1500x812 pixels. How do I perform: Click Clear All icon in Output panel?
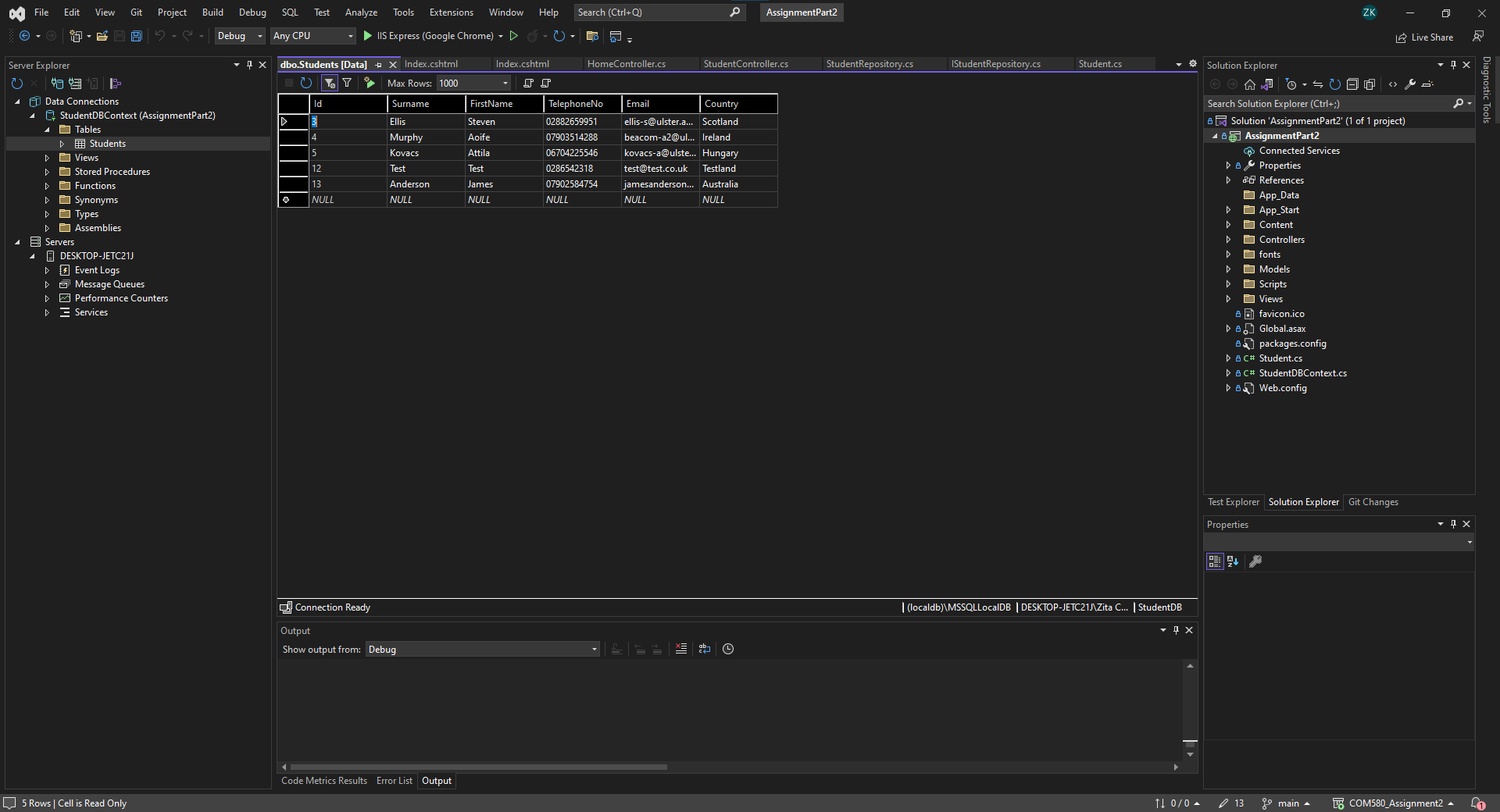point(681,649)
